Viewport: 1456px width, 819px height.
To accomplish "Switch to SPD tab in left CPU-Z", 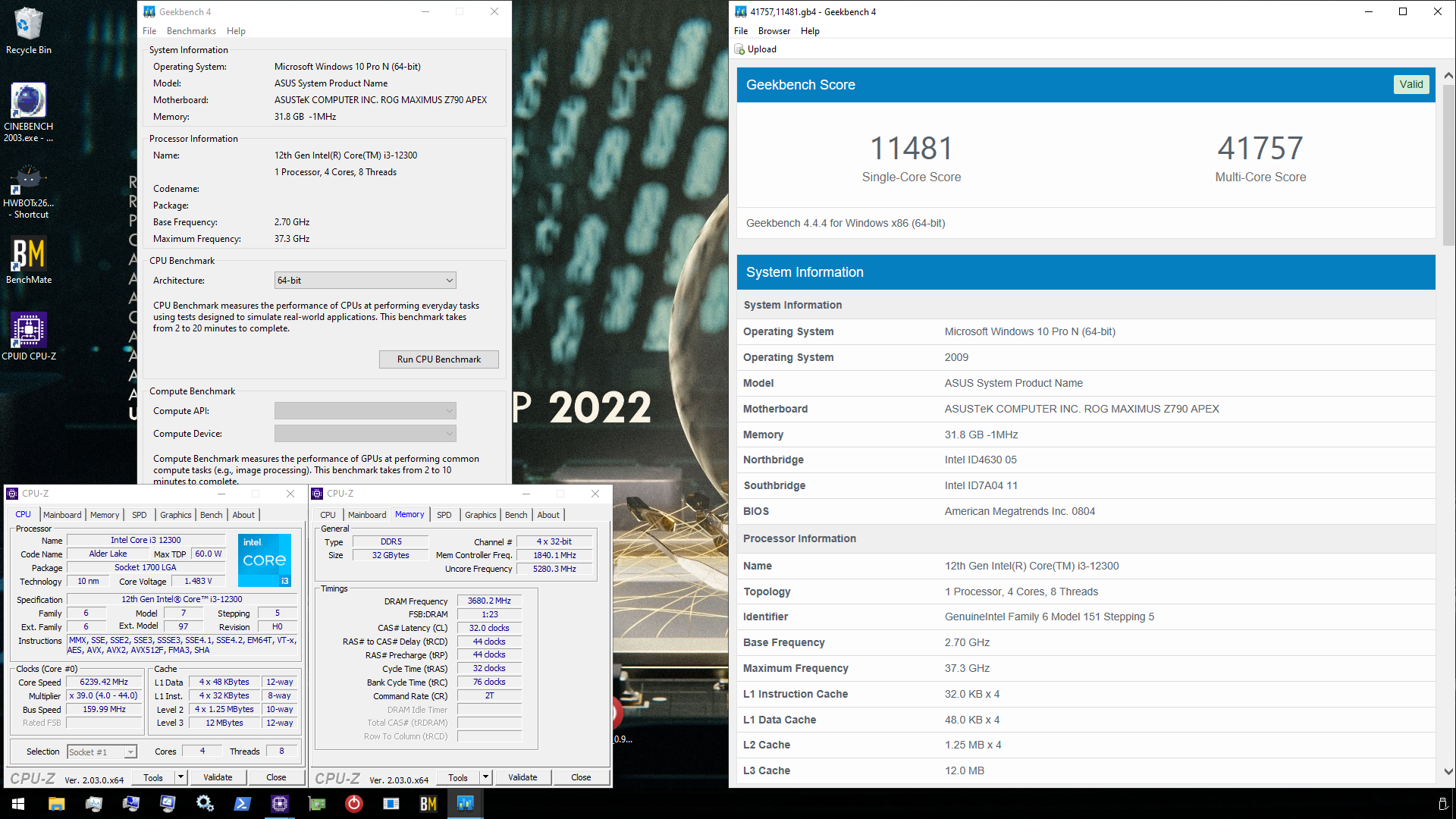I will (x=140, y=515).
